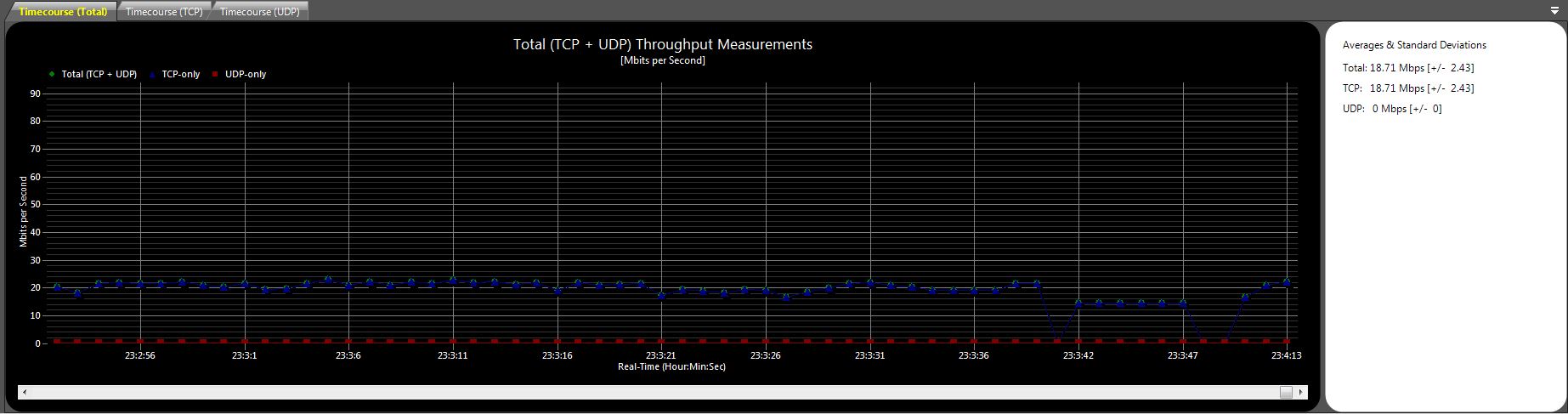1568x414 pixels.
Task: Open the tab list dropdown arrow at top right
Action: pos(1554,11)
